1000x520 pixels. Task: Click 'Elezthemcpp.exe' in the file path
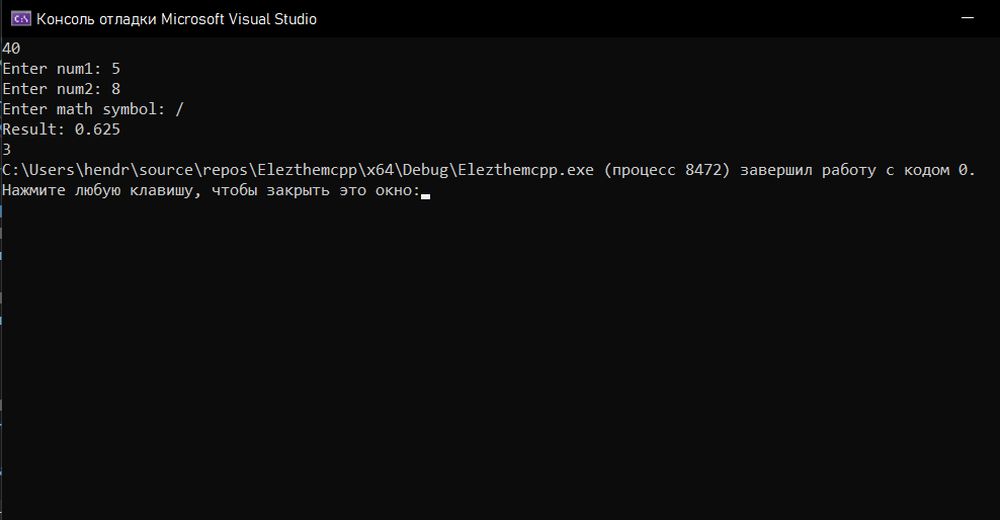pyautogui.click(x=526, y=170)
